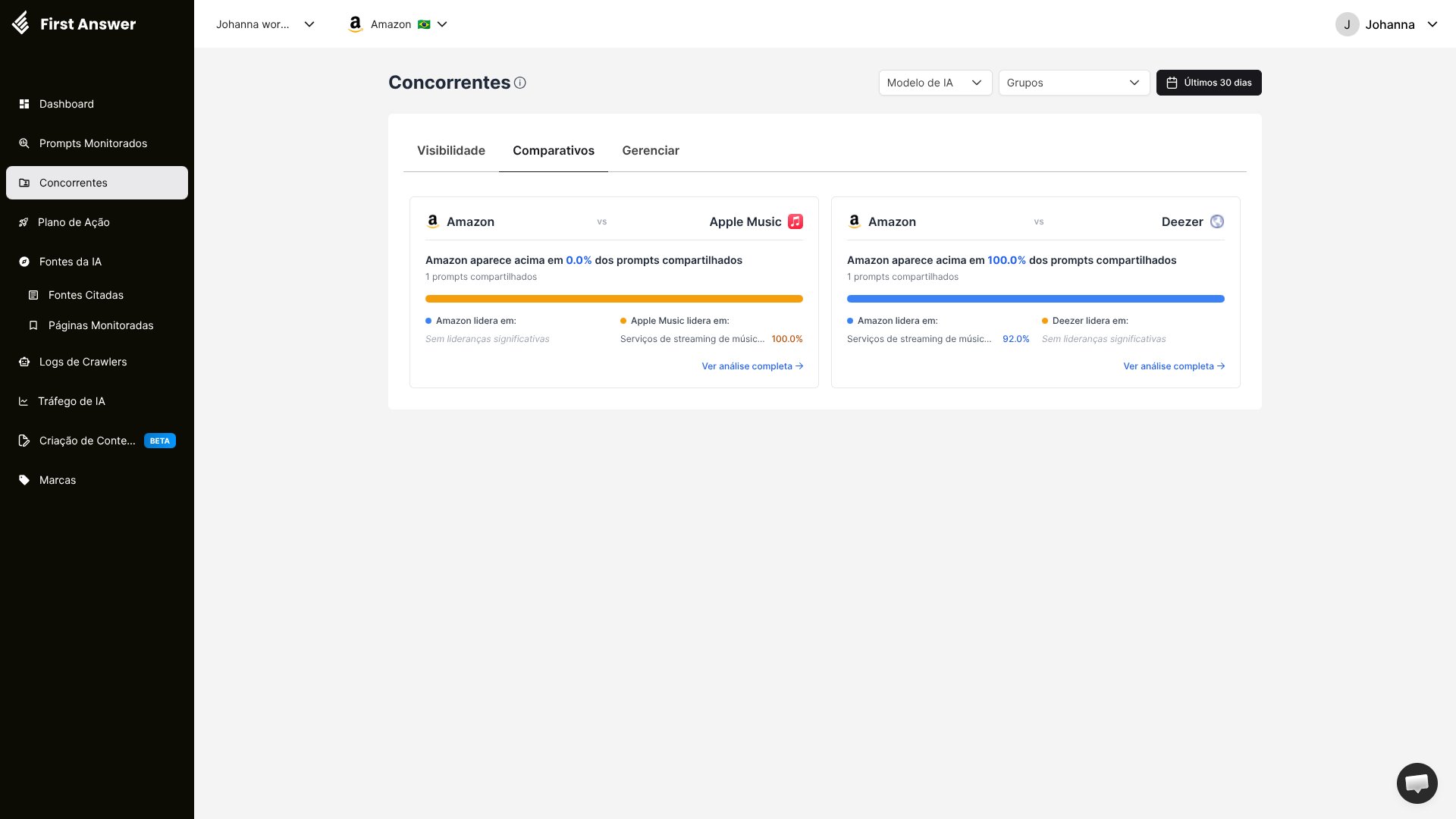Click 'Apple Music lidera em:' label

pyautogui.click(x=680, y=321)
